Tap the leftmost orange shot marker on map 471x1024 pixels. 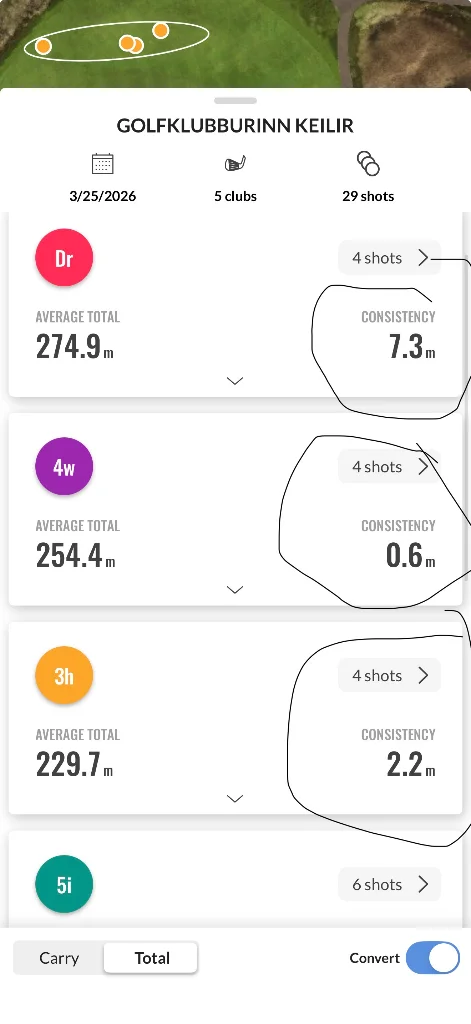[43, 46]
